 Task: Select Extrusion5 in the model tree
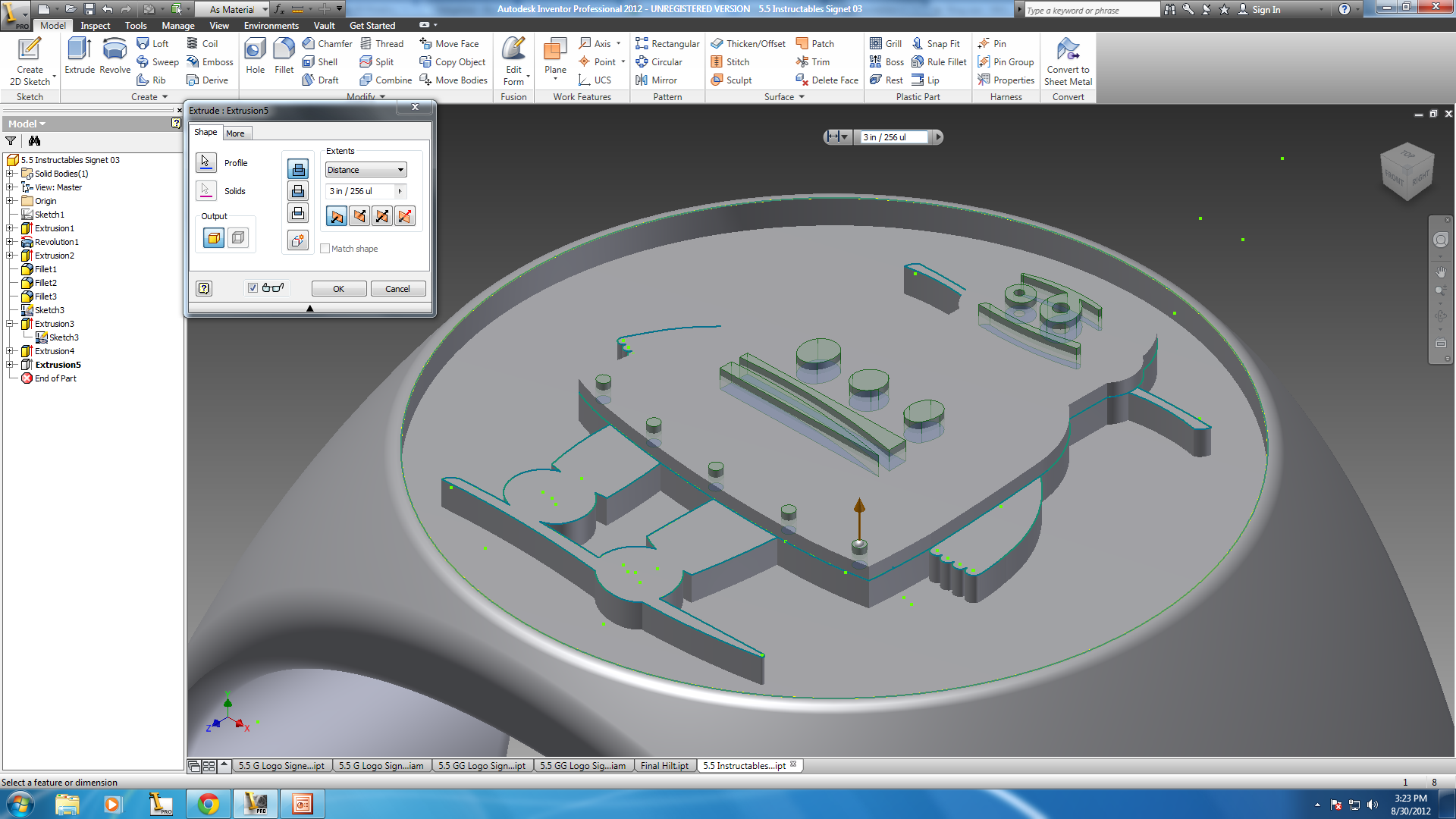click(x=58, y=365)
